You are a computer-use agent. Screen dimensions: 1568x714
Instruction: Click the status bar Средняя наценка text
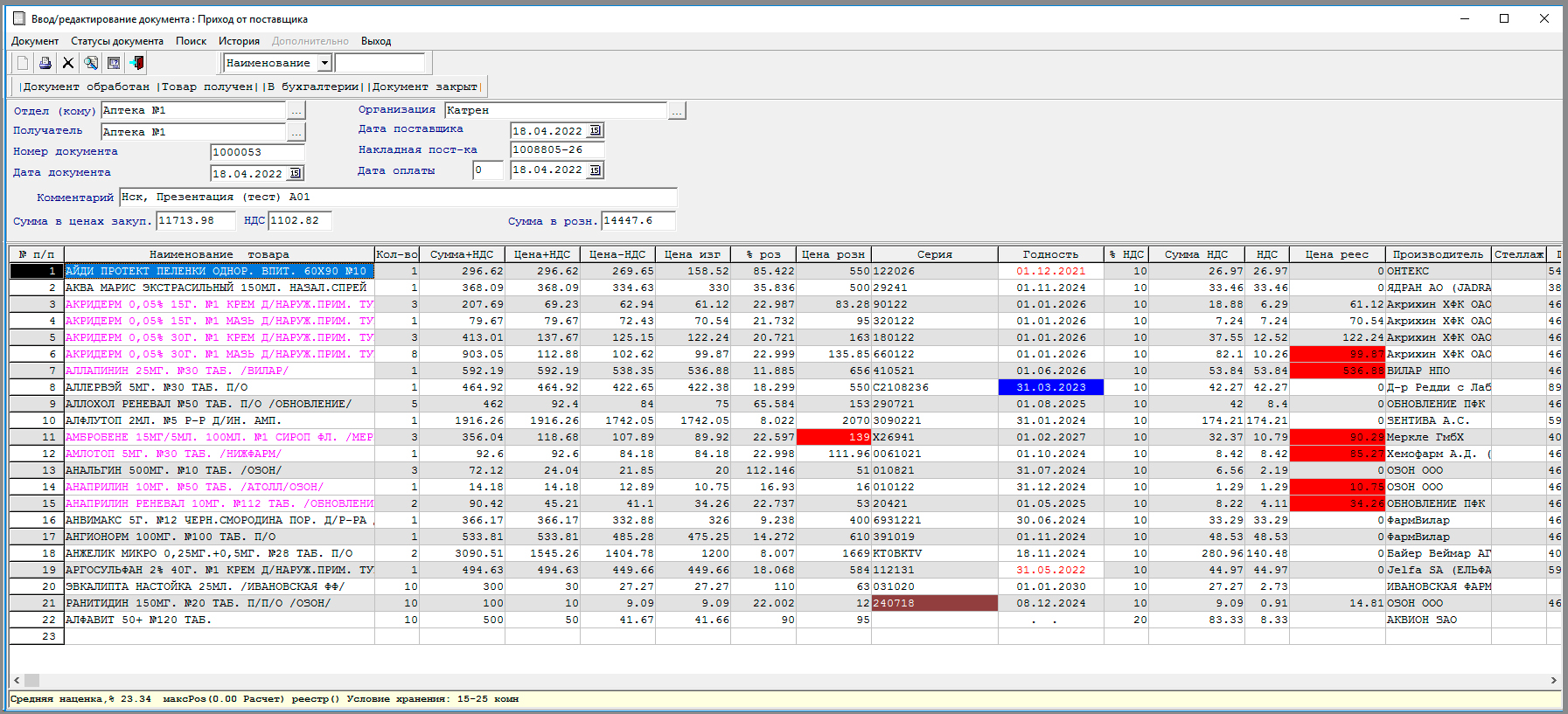point(80,699)
